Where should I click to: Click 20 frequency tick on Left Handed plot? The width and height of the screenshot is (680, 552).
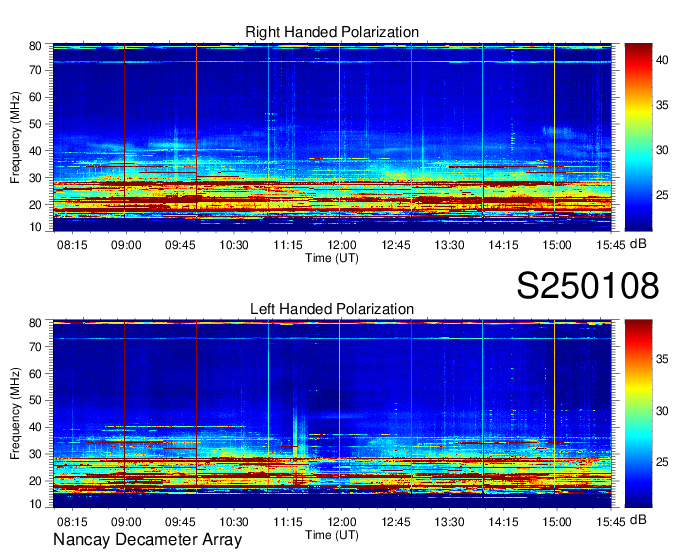[35, 481]
